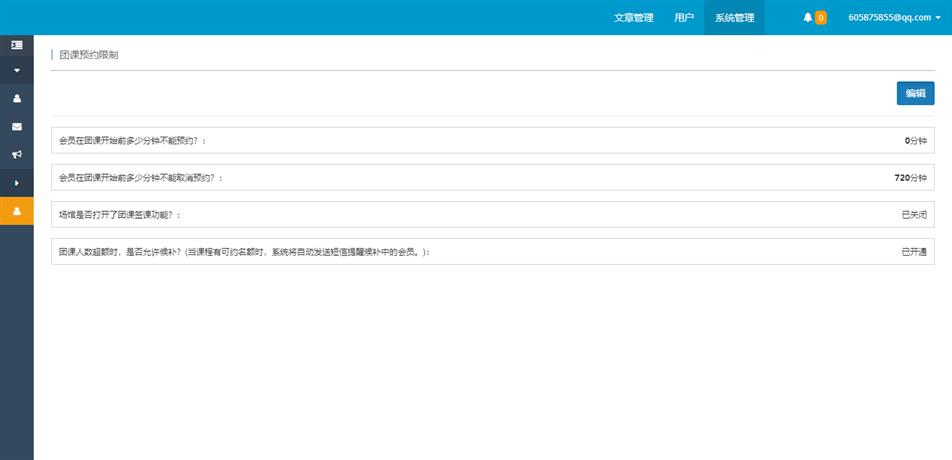Click the 团课人数超额时 waitlist setting label

[x=244, y=252]
